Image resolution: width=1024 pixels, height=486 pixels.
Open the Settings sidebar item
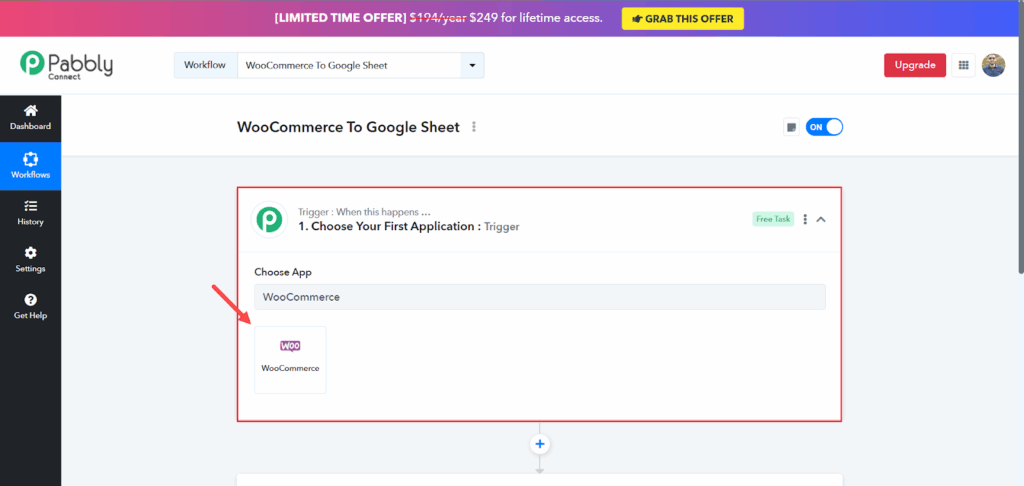click(x=30, y=260)
